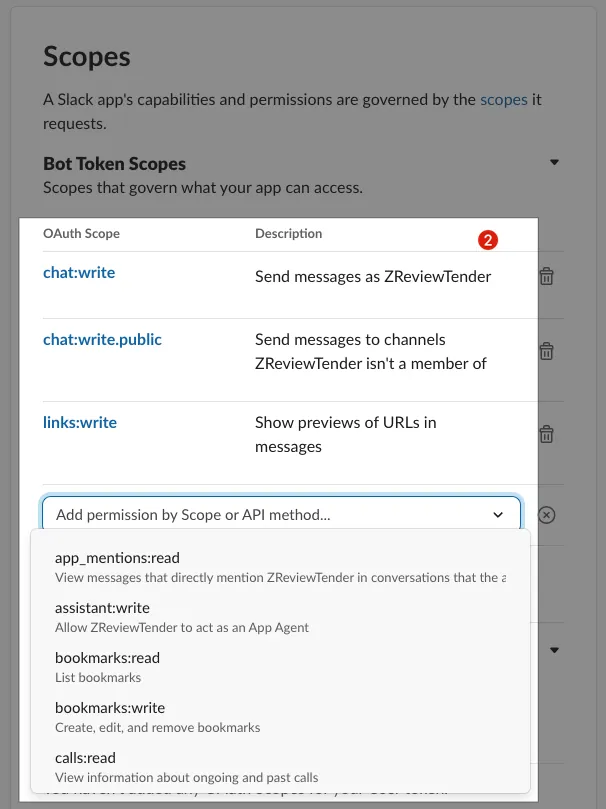This screenshot has height=809, width=606.
Task: Open the chat:write scope link
Action: (x=79, y=272)
